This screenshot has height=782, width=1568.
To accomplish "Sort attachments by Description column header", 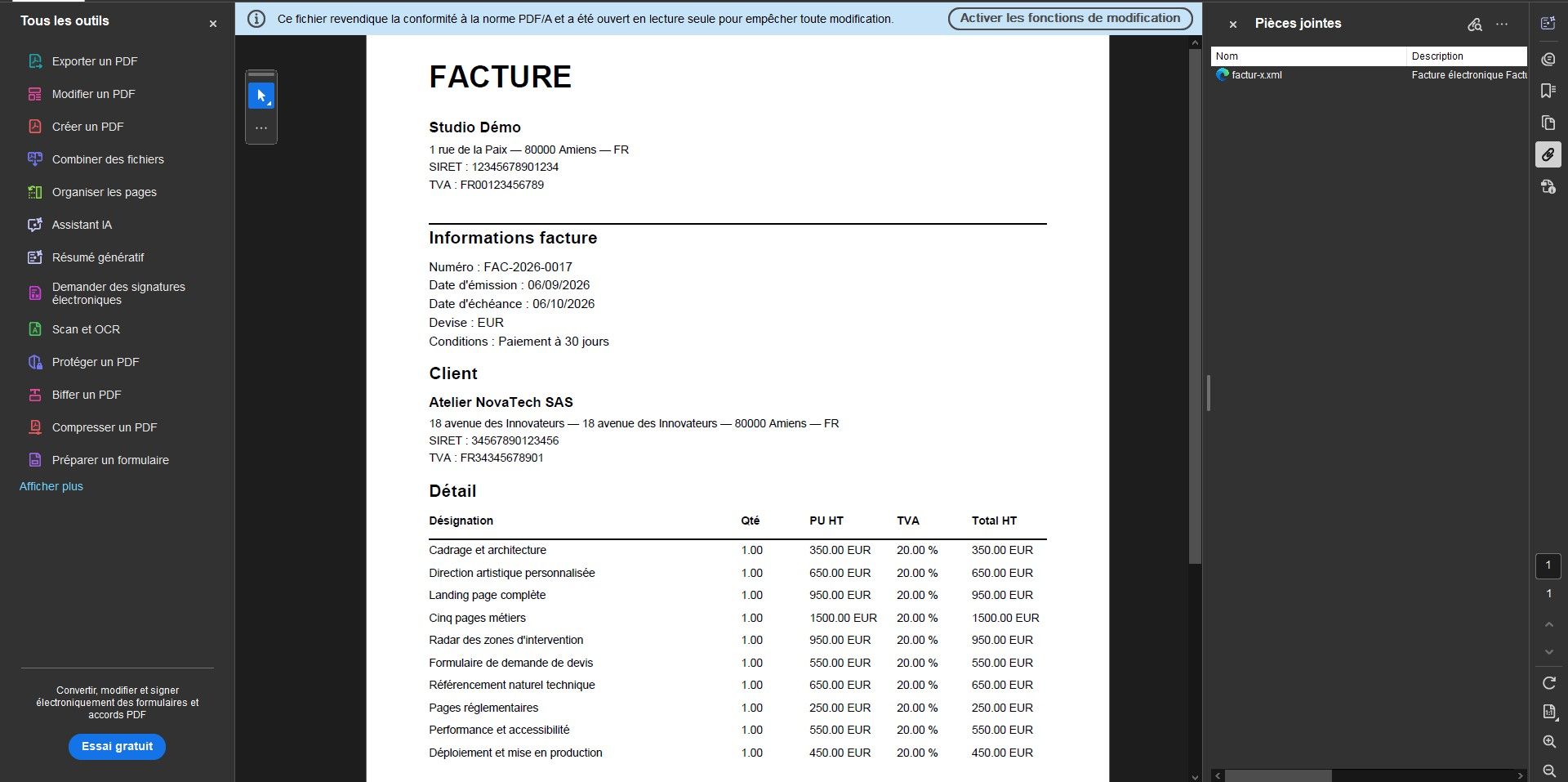I will pos(1467,56).
